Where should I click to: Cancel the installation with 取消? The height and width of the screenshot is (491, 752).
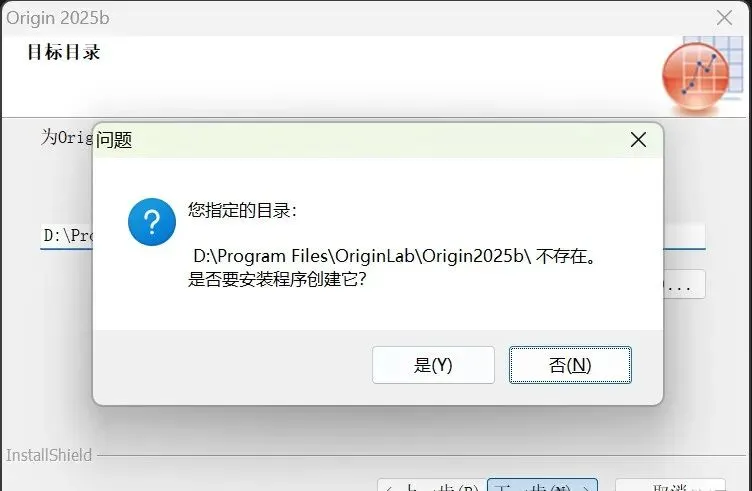click(670, 485)
